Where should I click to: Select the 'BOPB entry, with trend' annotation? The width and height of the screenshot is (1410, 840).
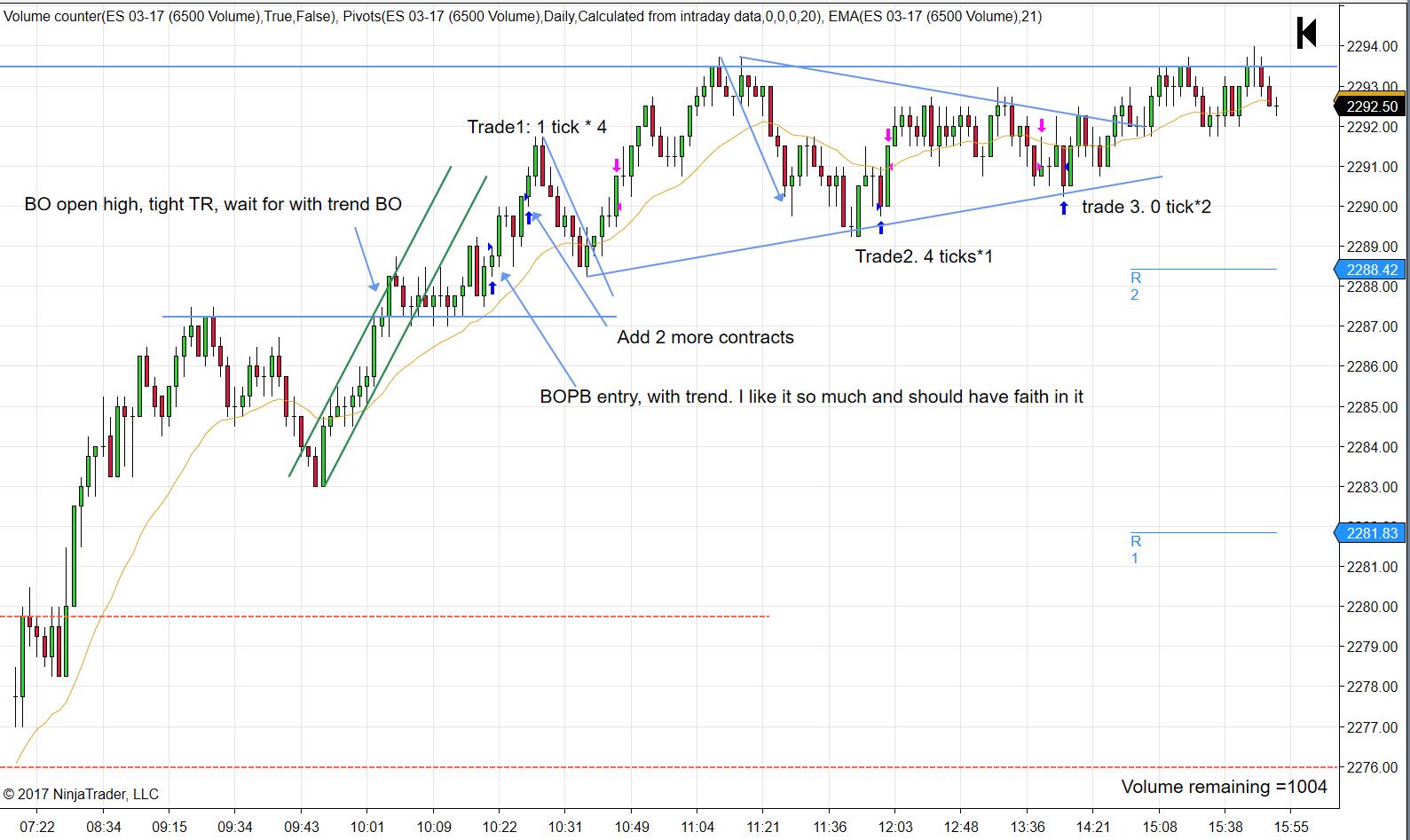click(x=811, y=396)
